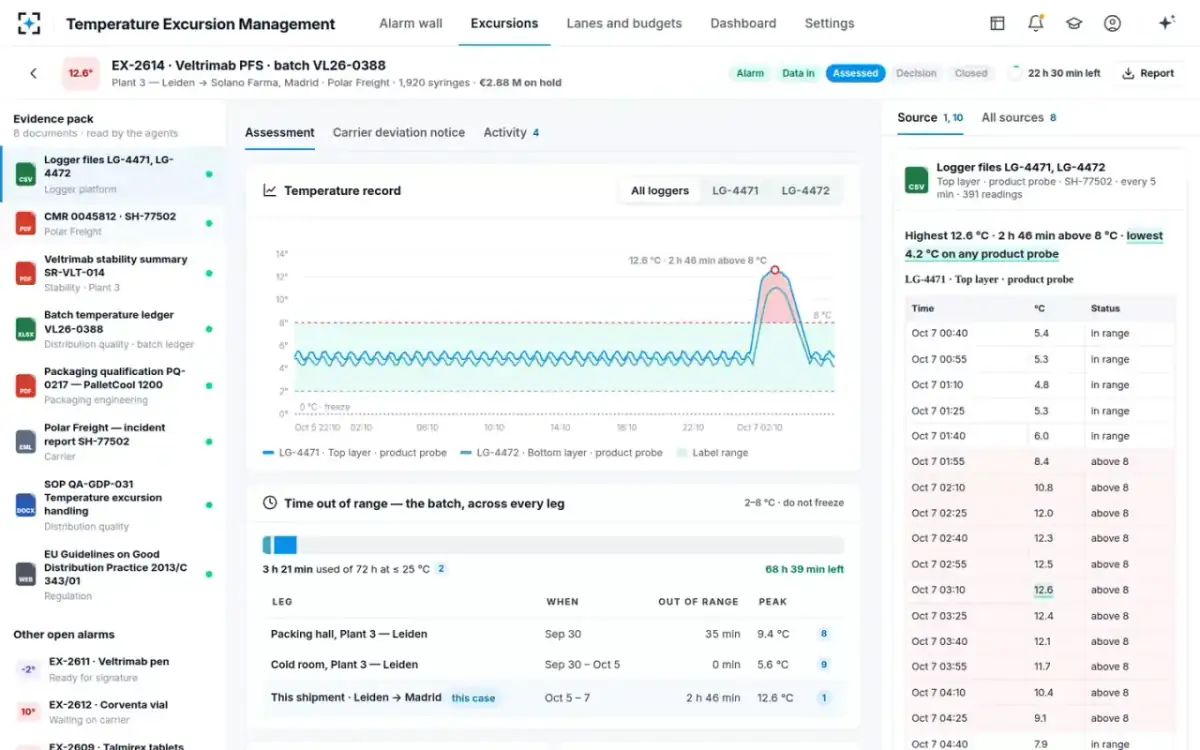Click highlighted 'lowest 4.2 °C on any product probe'

click(1034, 245)
